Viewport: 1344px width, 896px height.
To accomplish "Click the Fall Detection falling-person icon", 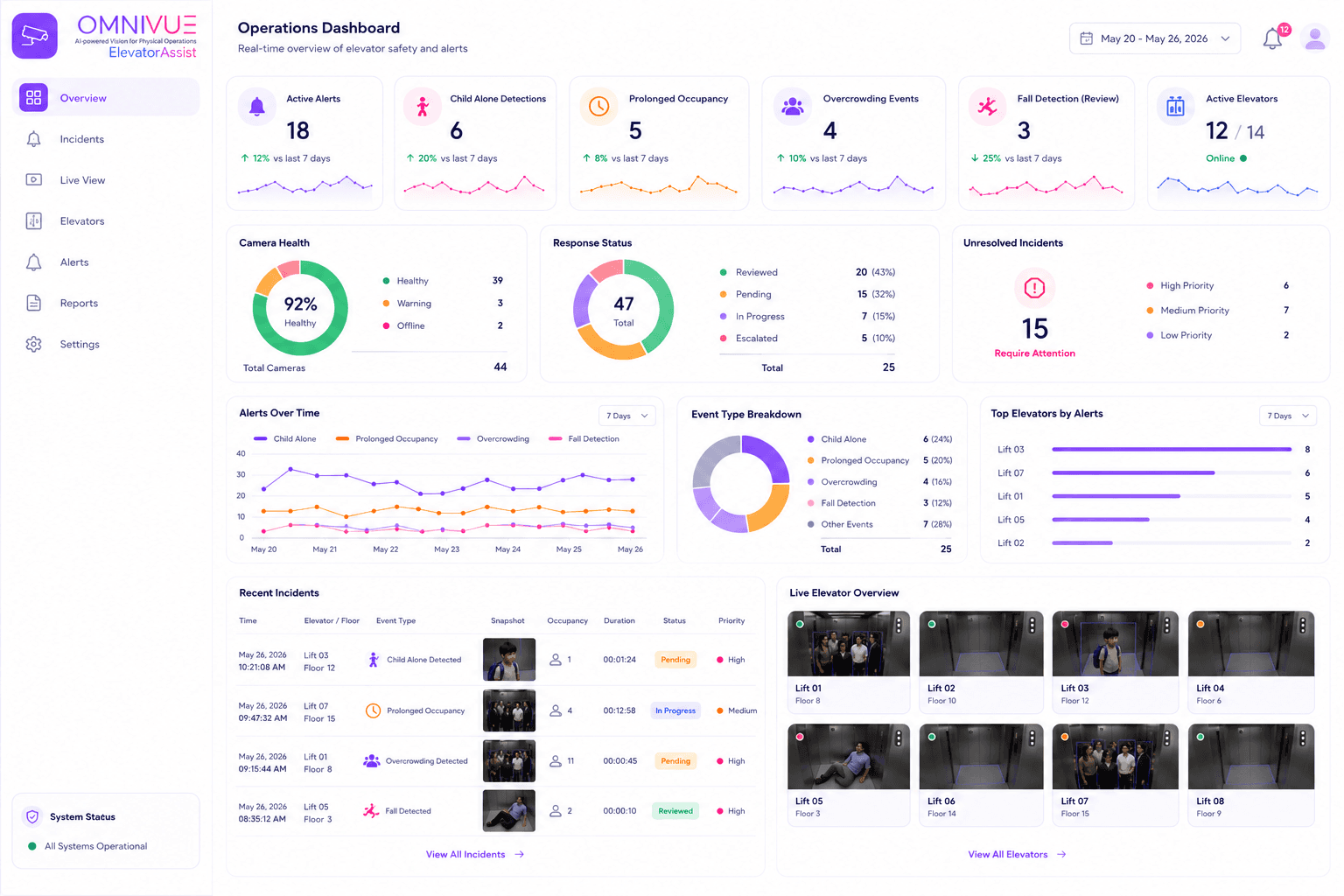I will (x=988, y=107).
